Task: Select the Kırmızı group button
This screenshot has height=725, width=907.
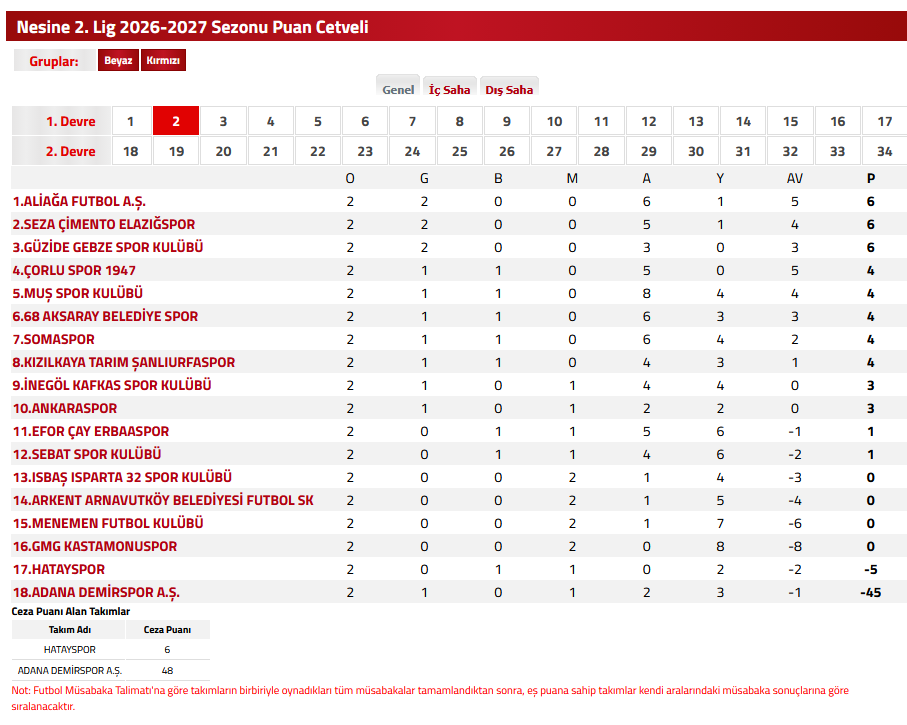Action: [163, 60]
